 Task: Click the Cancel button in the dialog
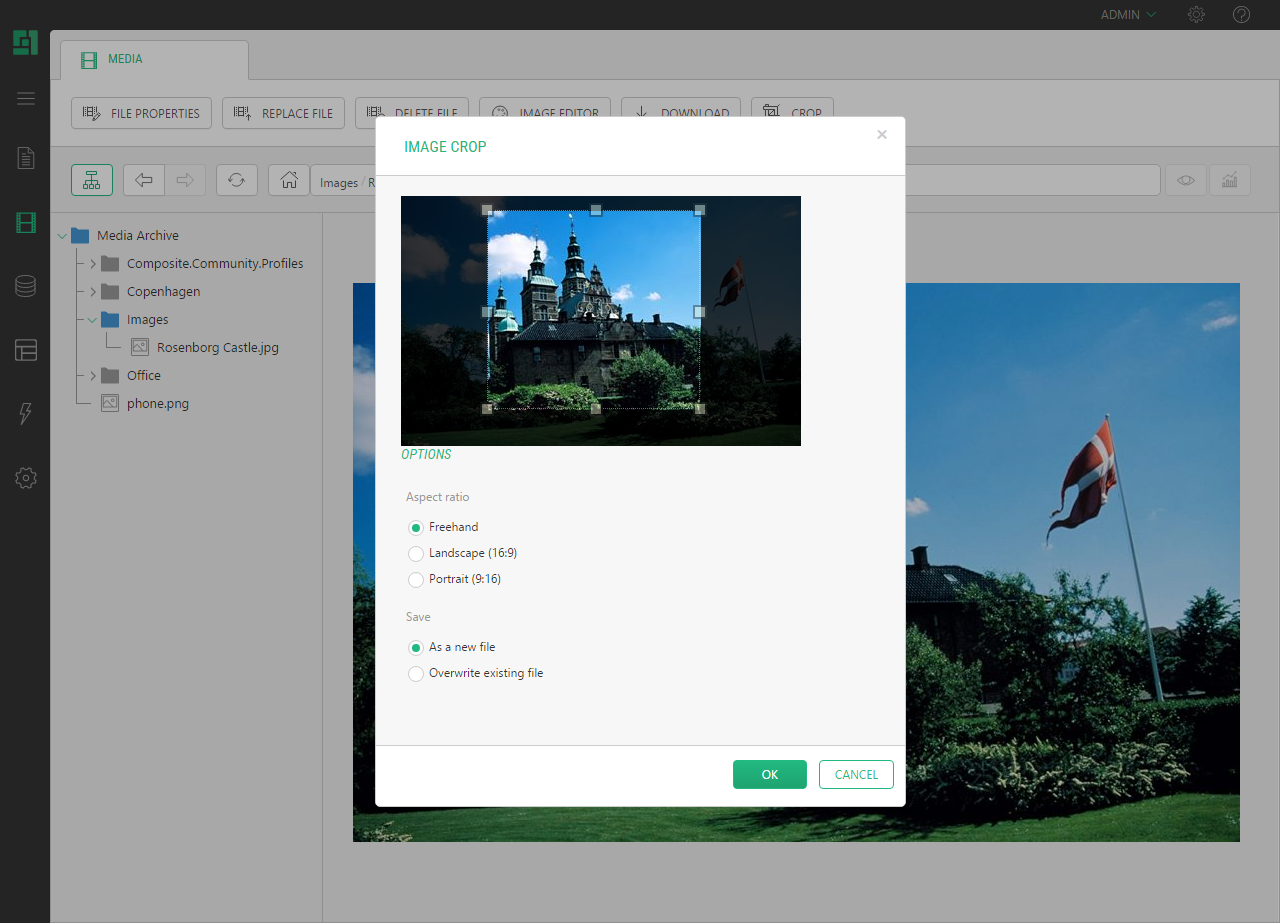pyautogui.click(x=855, y=775)
